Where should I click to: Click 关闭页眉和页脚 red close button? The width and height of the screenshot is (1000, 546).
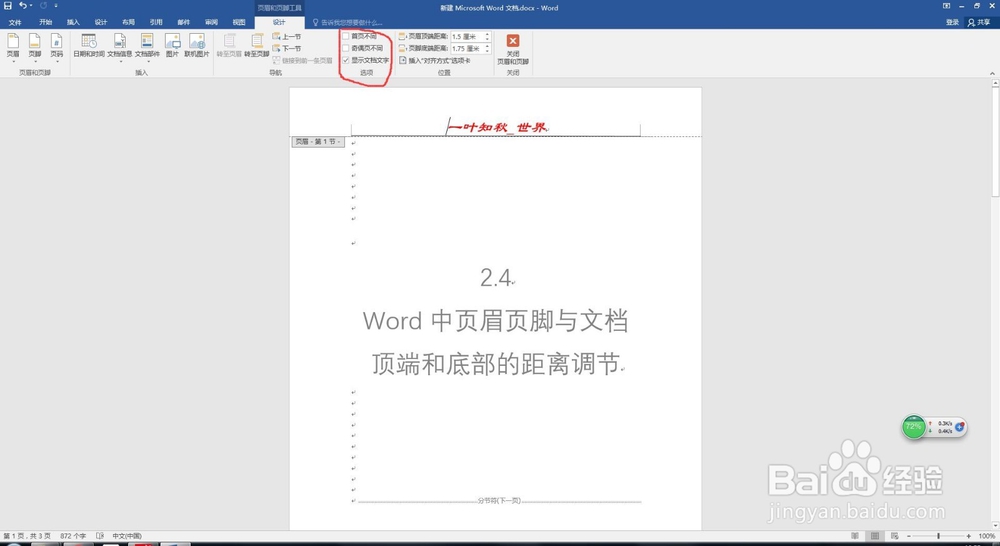click(513, 48)
